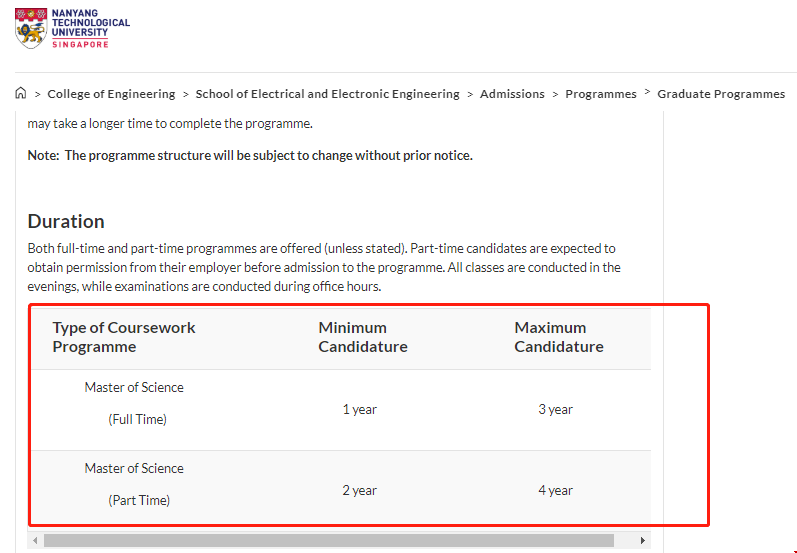The height and width of the screenshot is (553, 797).
Task: Click the Type of Coursework Programme column header
Action: point(124,337)
